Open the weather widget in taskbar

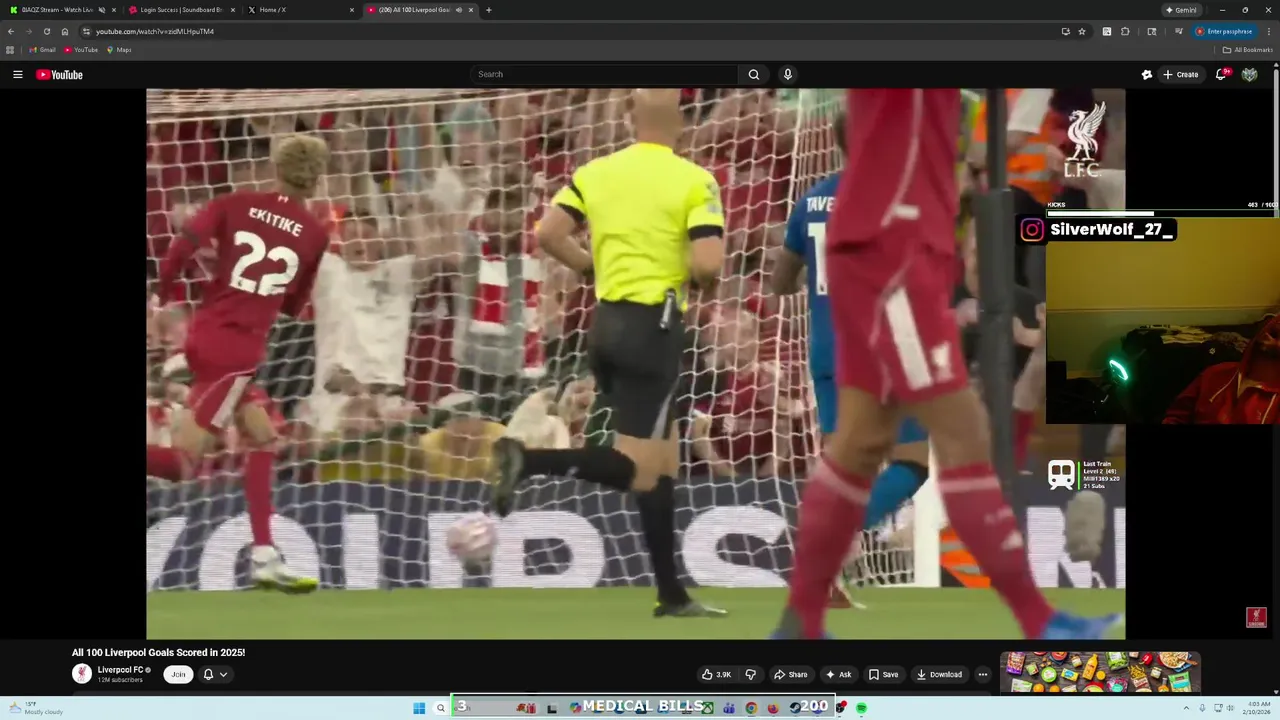[x=35, y=708]
